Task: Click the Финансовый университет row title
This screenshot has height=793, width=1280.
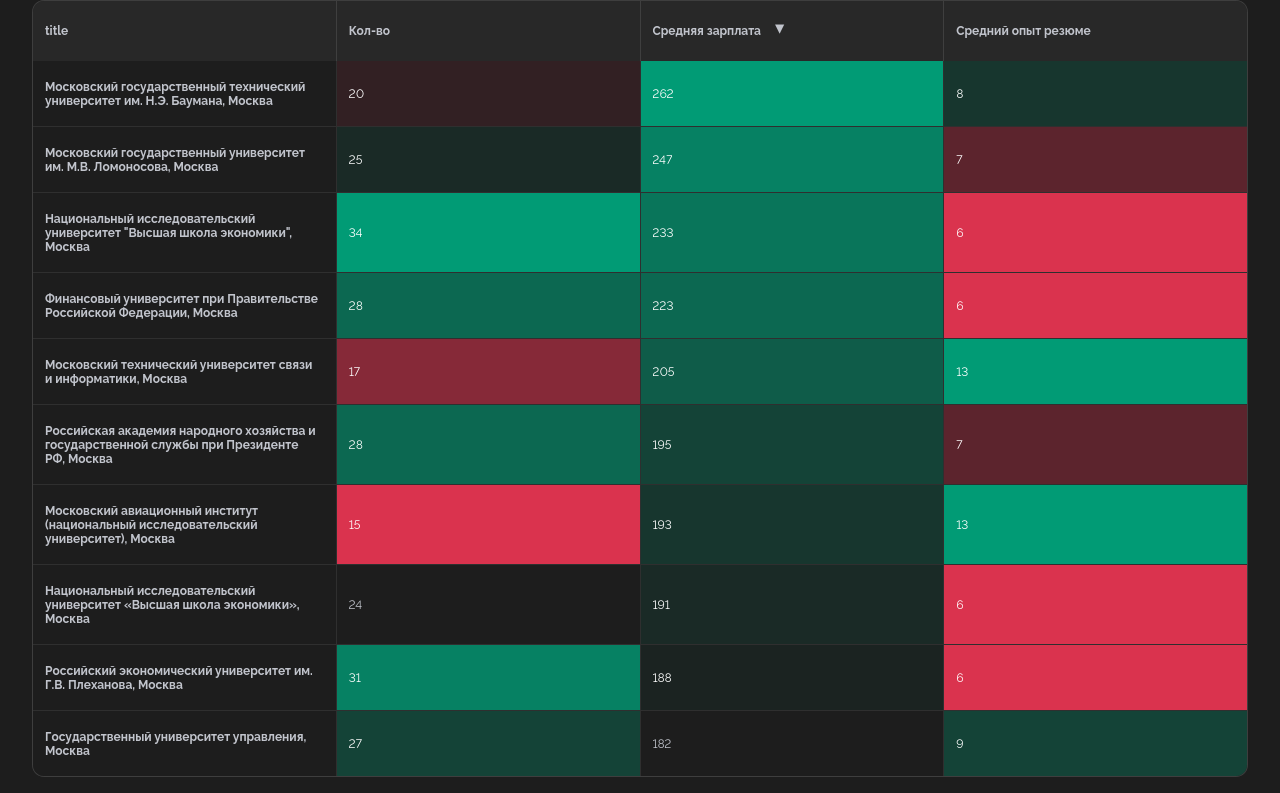Action: 181,306
